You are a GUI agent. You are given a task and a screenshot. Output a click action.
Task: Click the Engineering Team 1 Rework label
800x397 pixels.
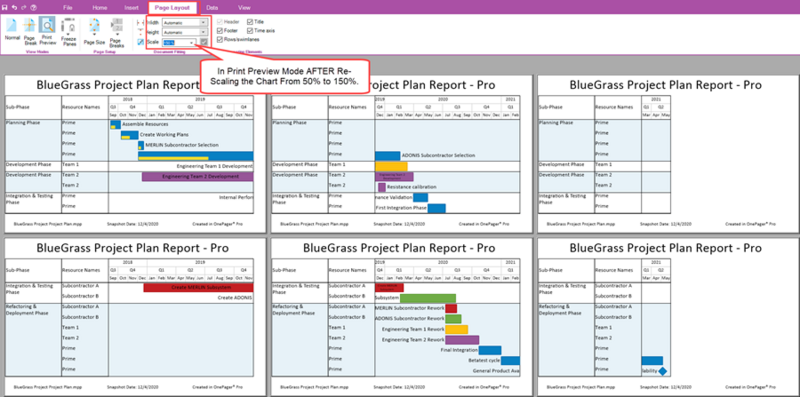413,329
